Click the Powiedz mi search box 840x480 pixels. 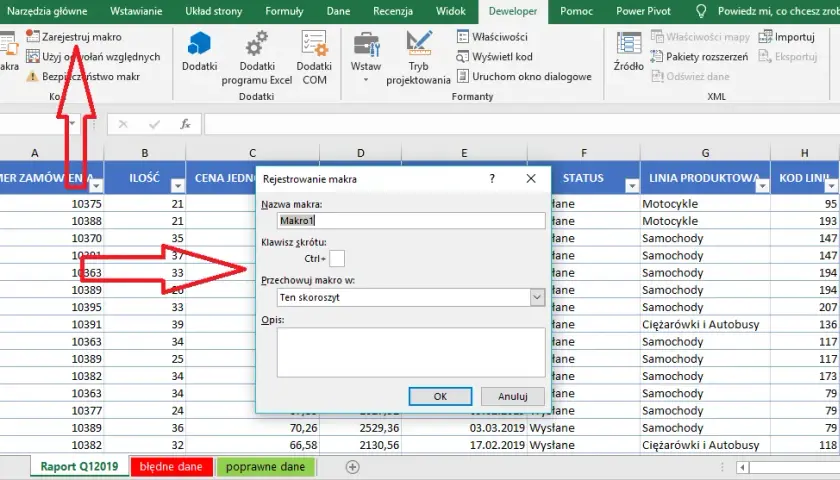click(778, 11)
